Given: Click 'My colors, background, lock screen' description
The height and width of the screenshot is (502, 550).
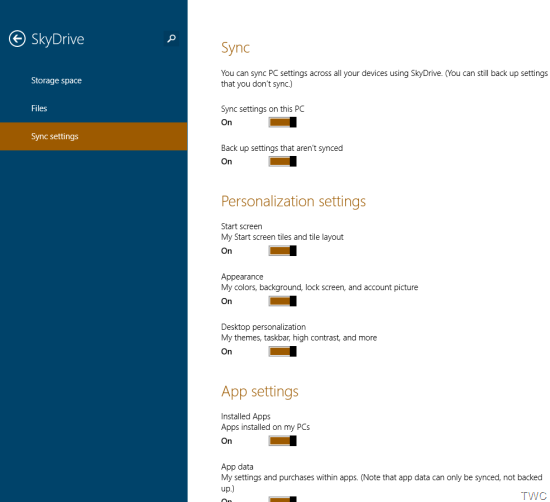Looking at the screenshot, I should click(320, 287).
